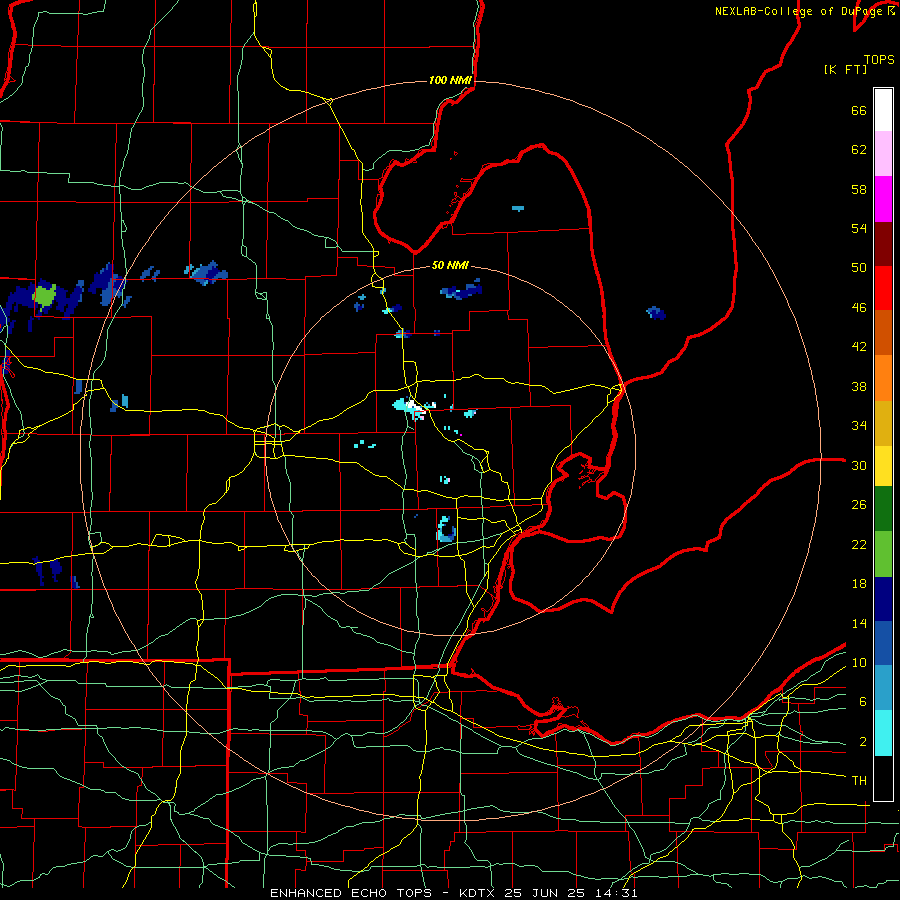This screenshot has height=900, width=900.
Task: Click the "34" legend value
Action: point(859,426)
